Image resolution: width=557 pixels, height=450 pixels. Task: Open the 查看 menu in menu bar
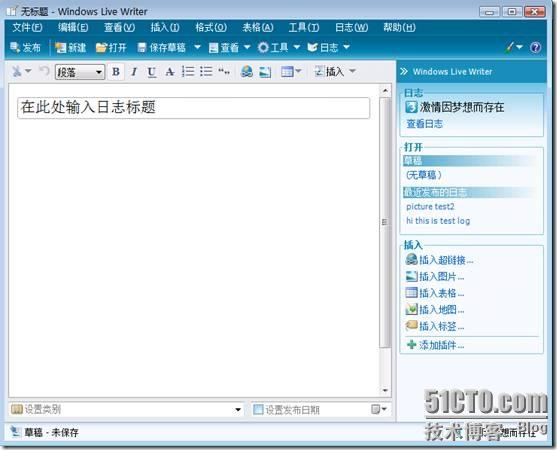click(119, 27)
